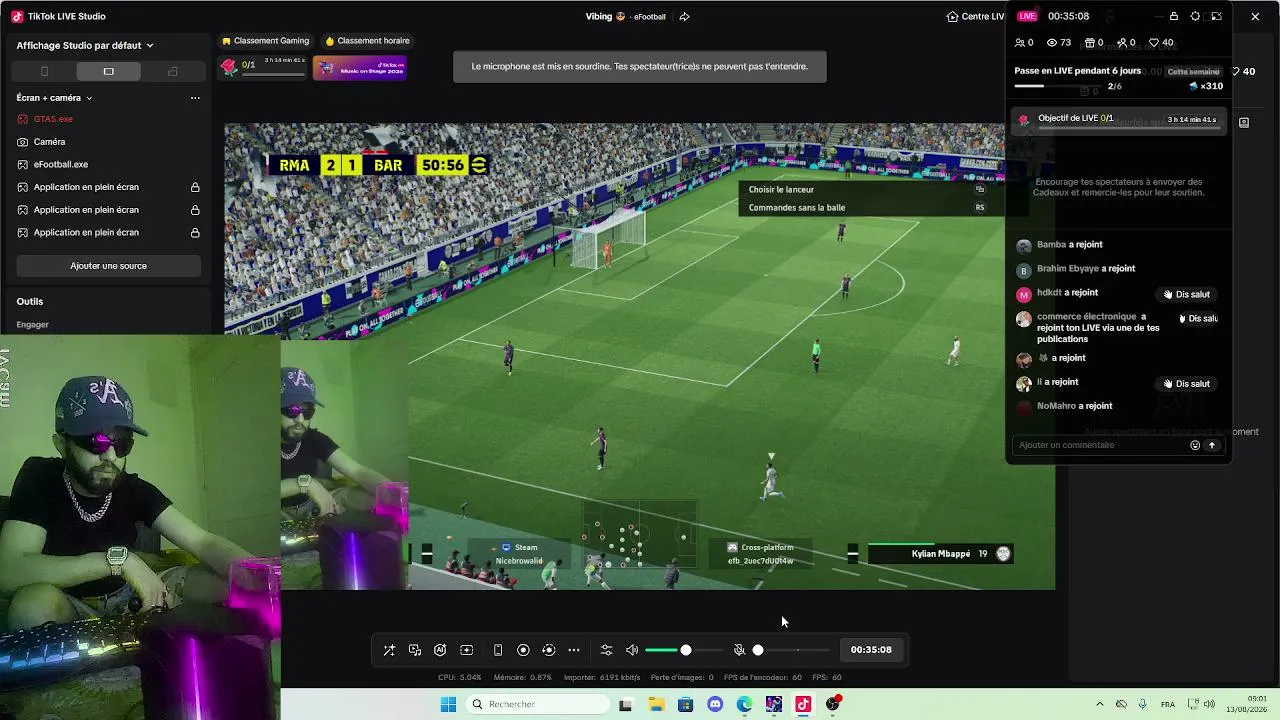Image resolution: width=1280 pixels, height=720 pixels.
Task: Send comment with the arrow button
Action: pos(1212,446)
